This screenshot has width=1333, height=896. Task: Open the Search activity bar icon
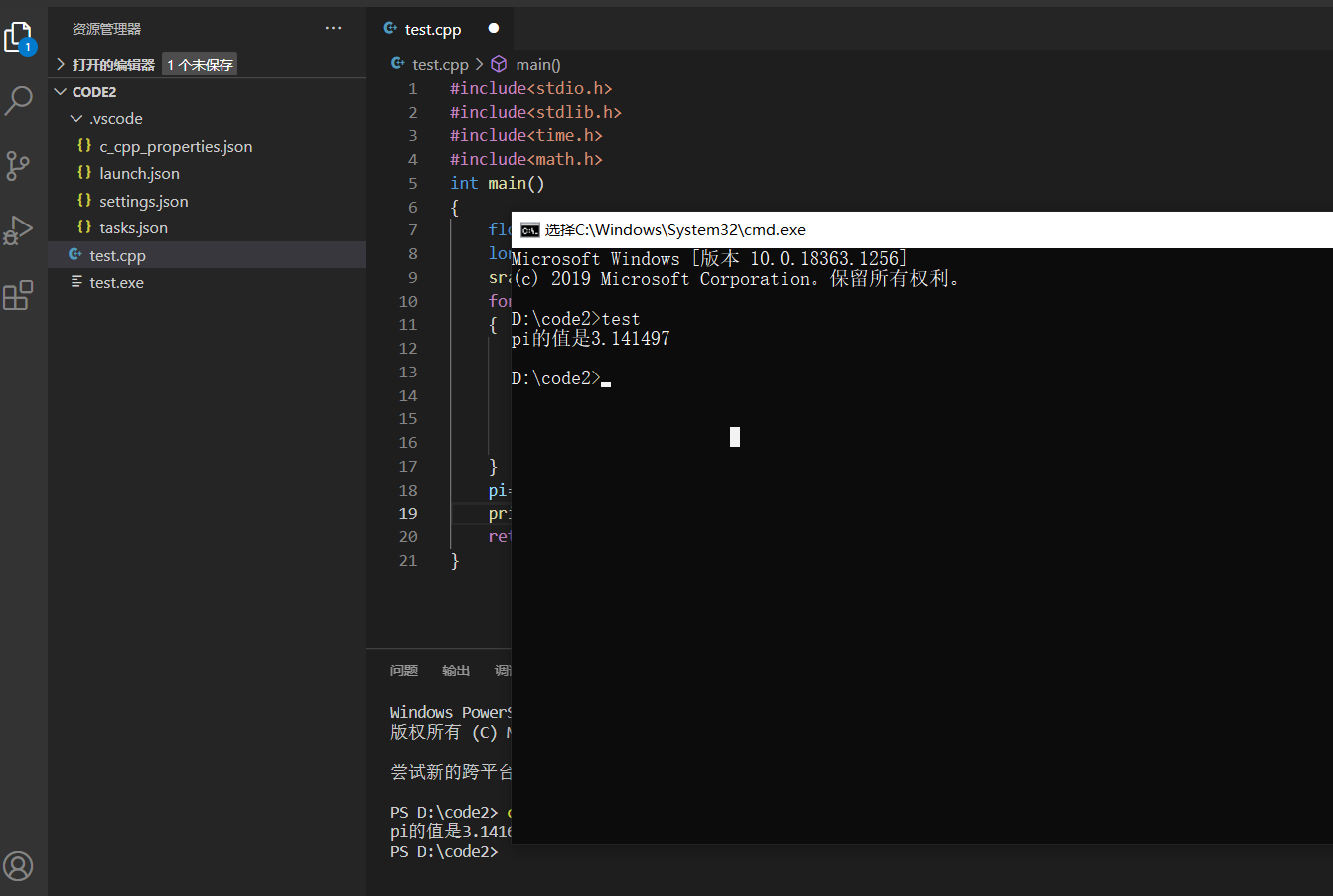(x=19, y=100)
